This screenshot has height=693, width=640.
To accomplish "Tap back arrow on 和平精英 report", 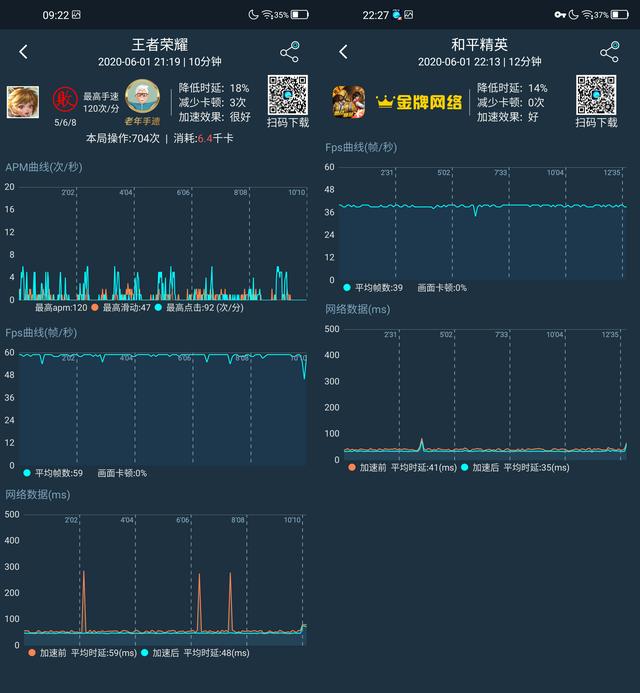I will click(x=343, y=52).
